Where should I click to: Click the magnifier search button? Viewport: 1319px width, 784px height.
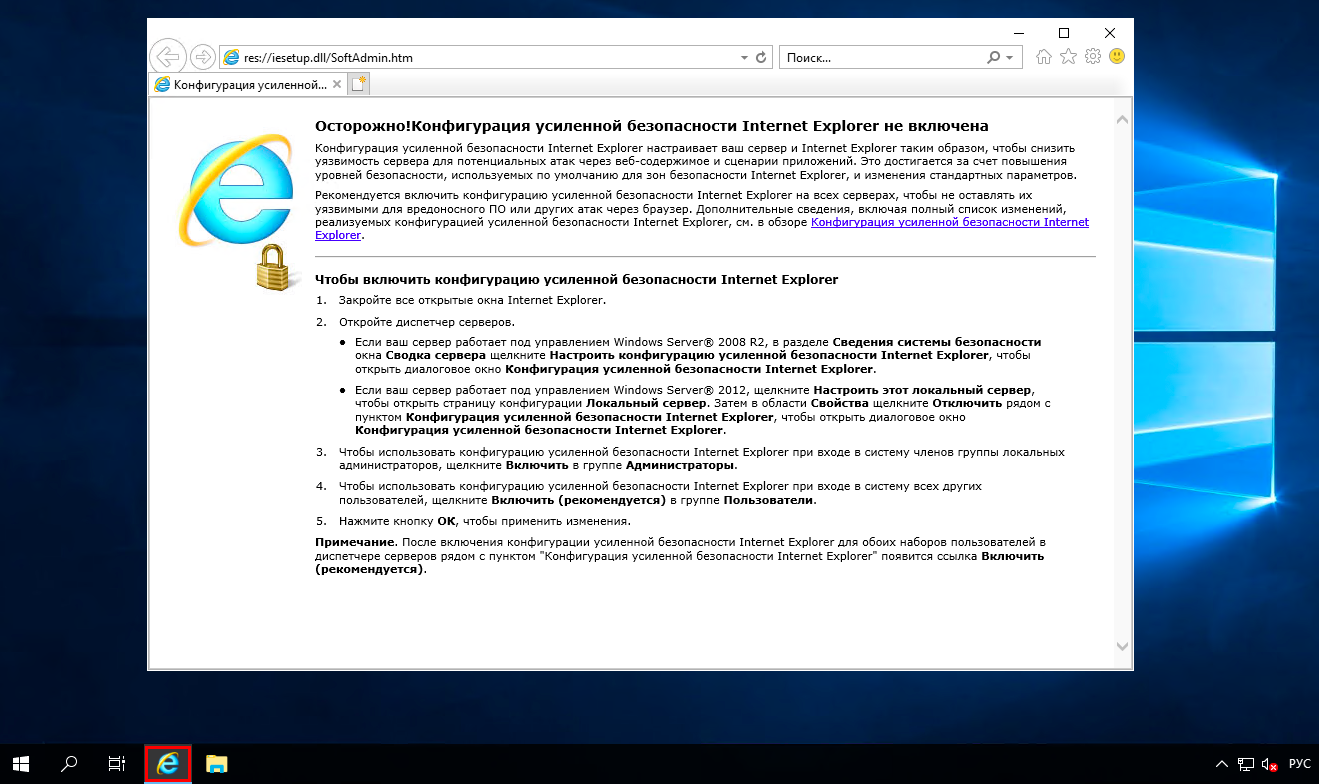pos(994,58)
